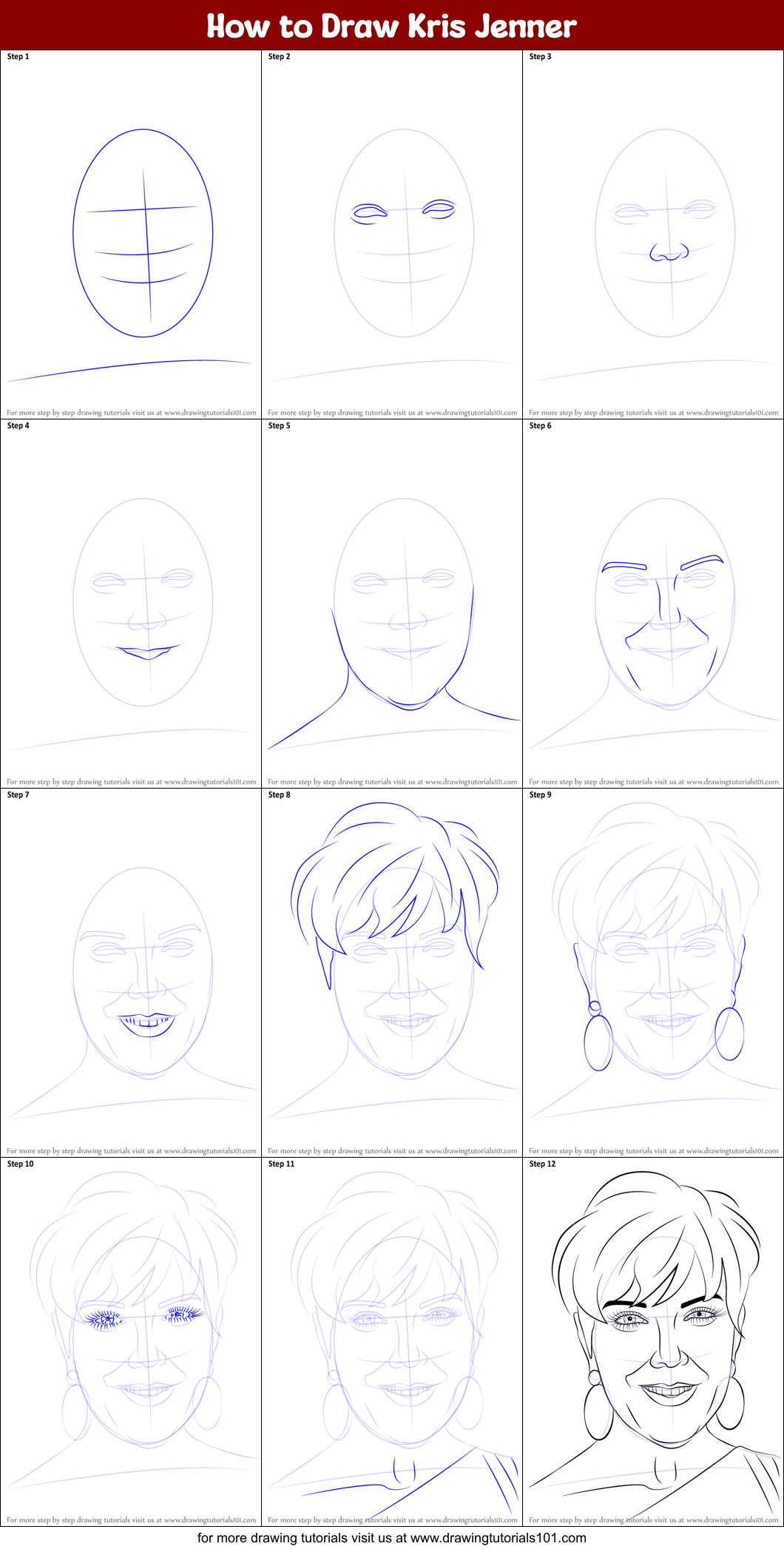Select the Step 4 mouth drawing panel

[131, 604]
